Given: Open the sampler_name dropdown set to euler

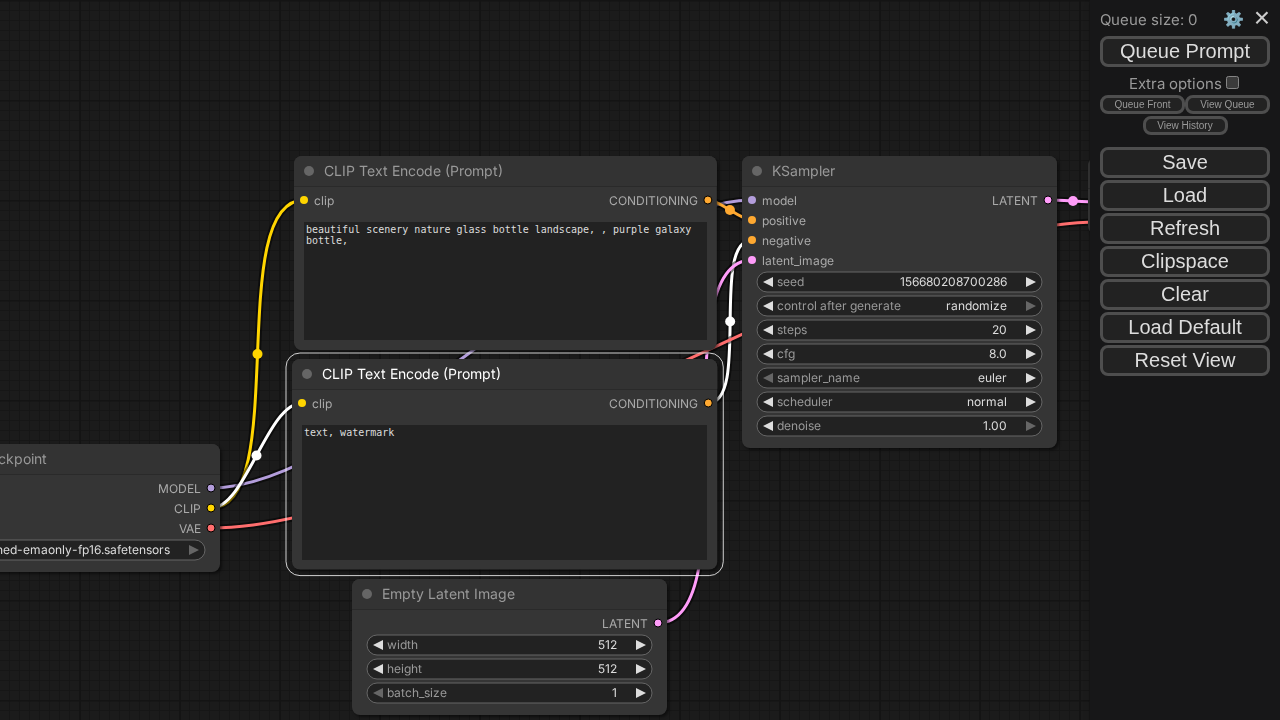Looking at the screenshot, I should pos(899,378).
